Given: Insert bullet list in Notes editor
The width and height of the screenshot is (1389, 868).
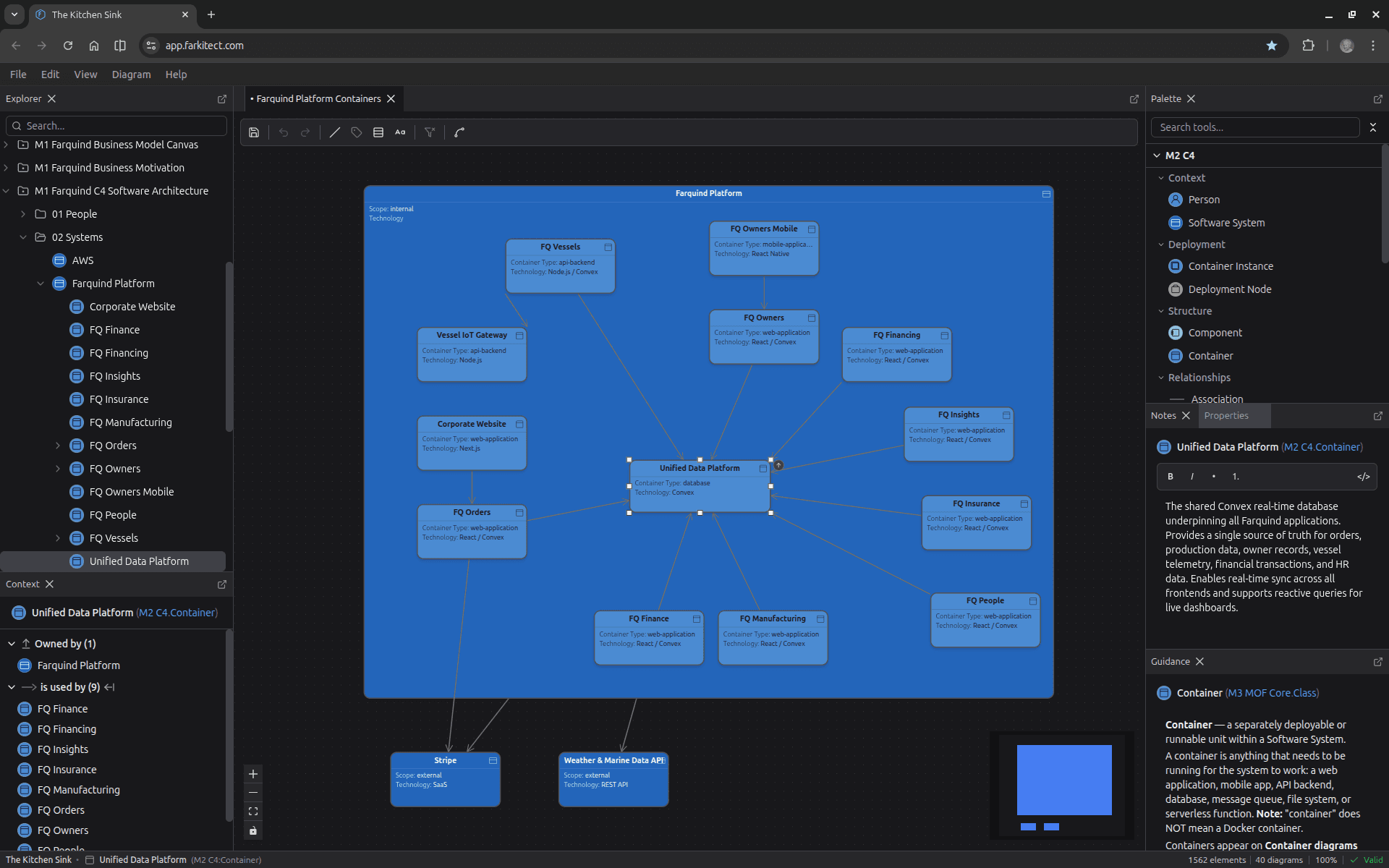Looking at the screenshot, I should (x=1214, y=477).
